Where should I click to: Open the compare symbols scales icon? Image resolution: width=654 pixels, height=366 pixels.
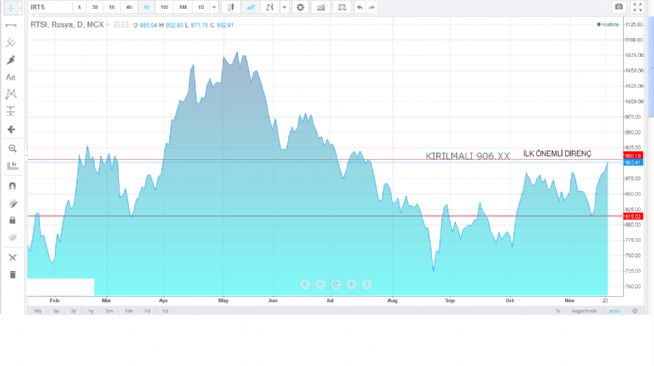point(342,7)
